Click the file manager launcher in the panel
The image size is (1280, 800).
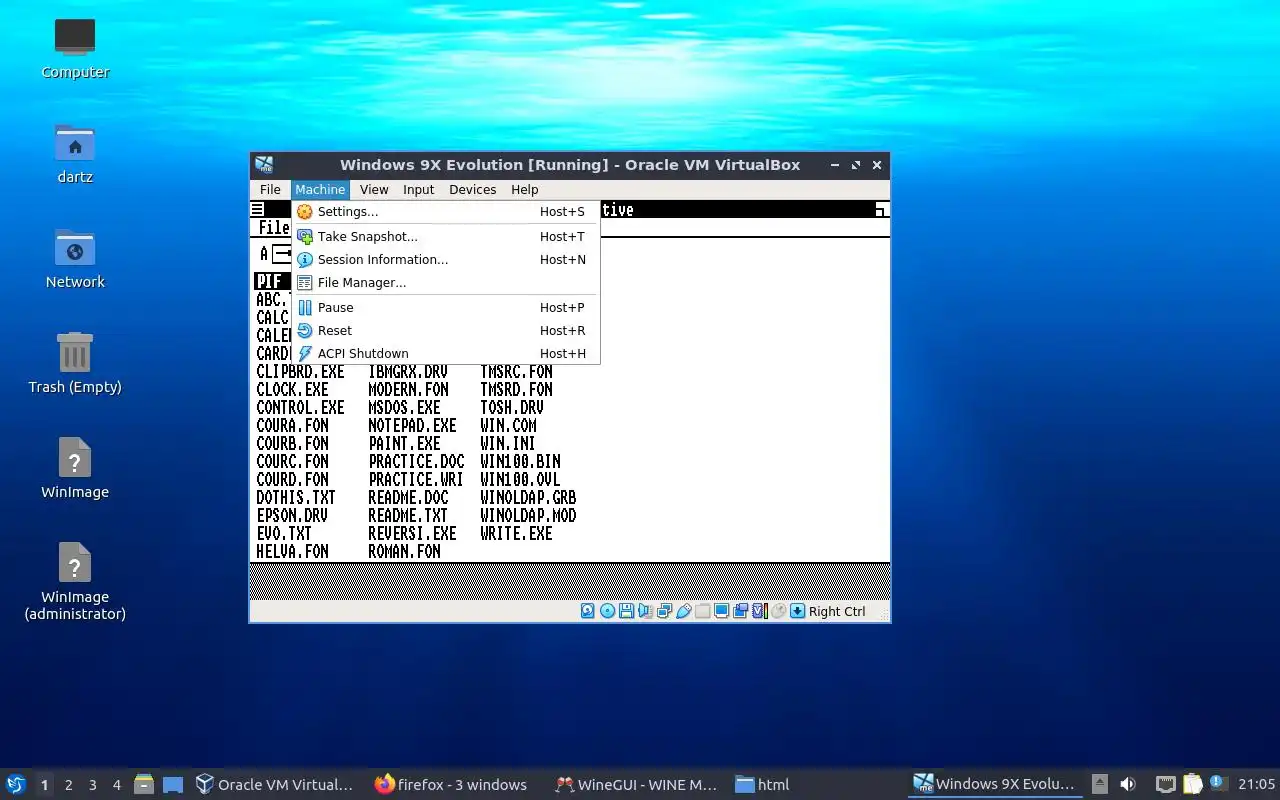click(144, 784)
